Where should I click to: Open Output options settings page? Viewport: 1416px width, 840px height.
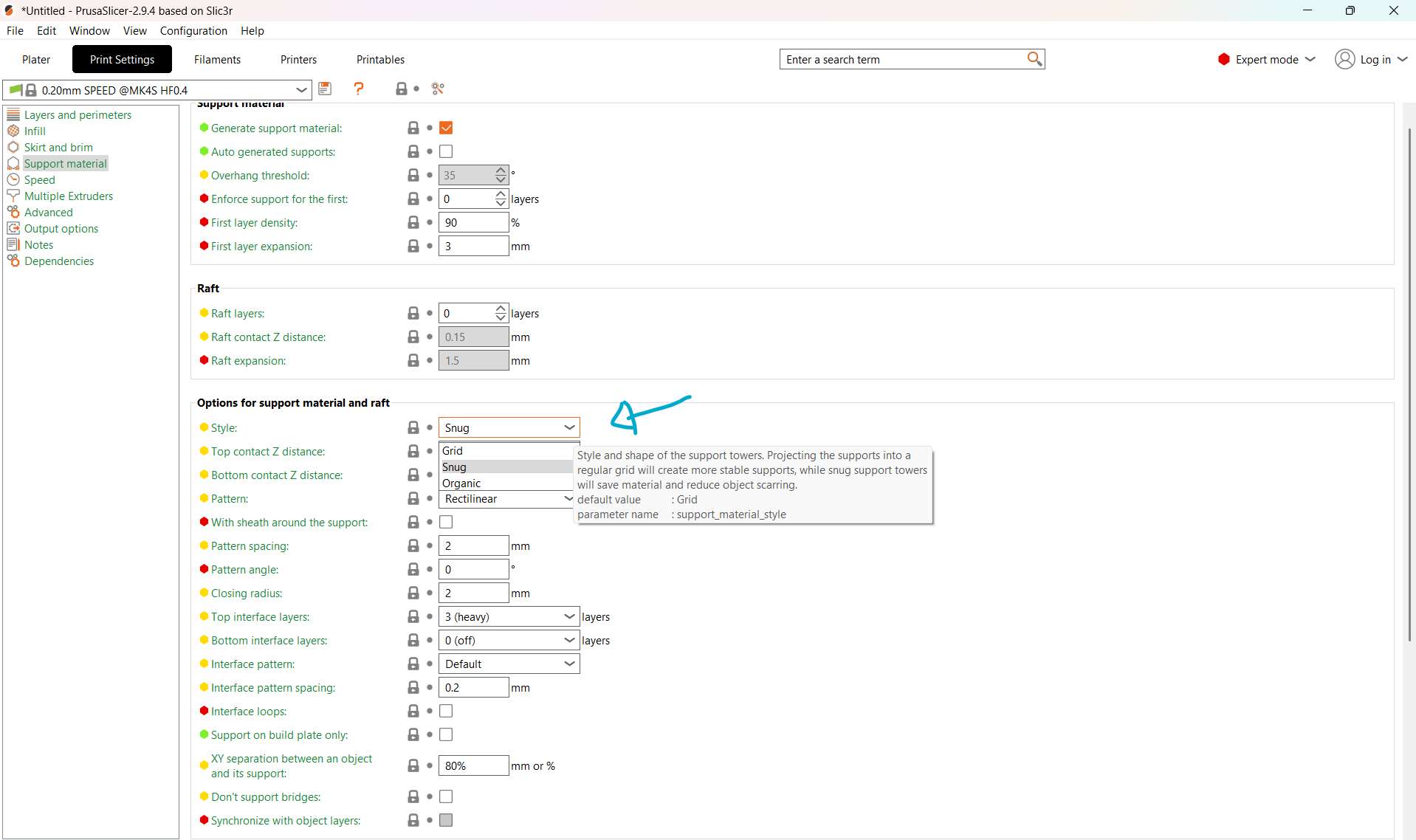(x=61, y=228)
